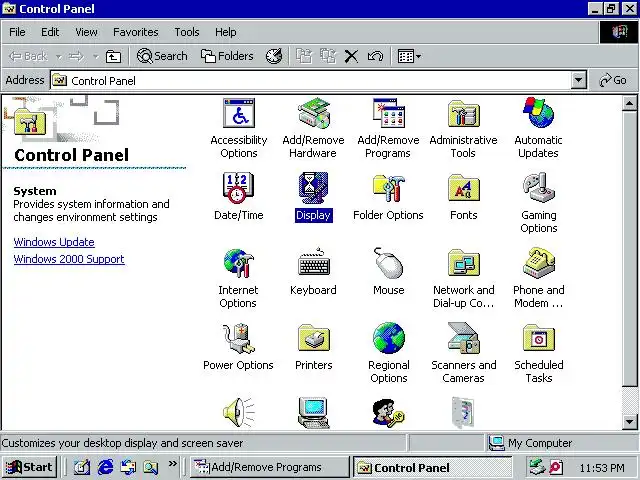
Task: Click the Start button
Action: click(x=29, y=467)
